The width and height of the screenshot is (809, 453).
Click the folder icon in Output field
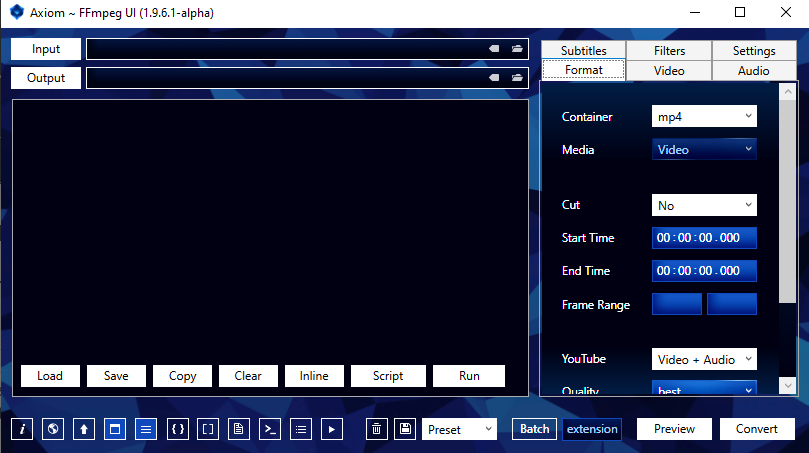(x=517, y=78)
